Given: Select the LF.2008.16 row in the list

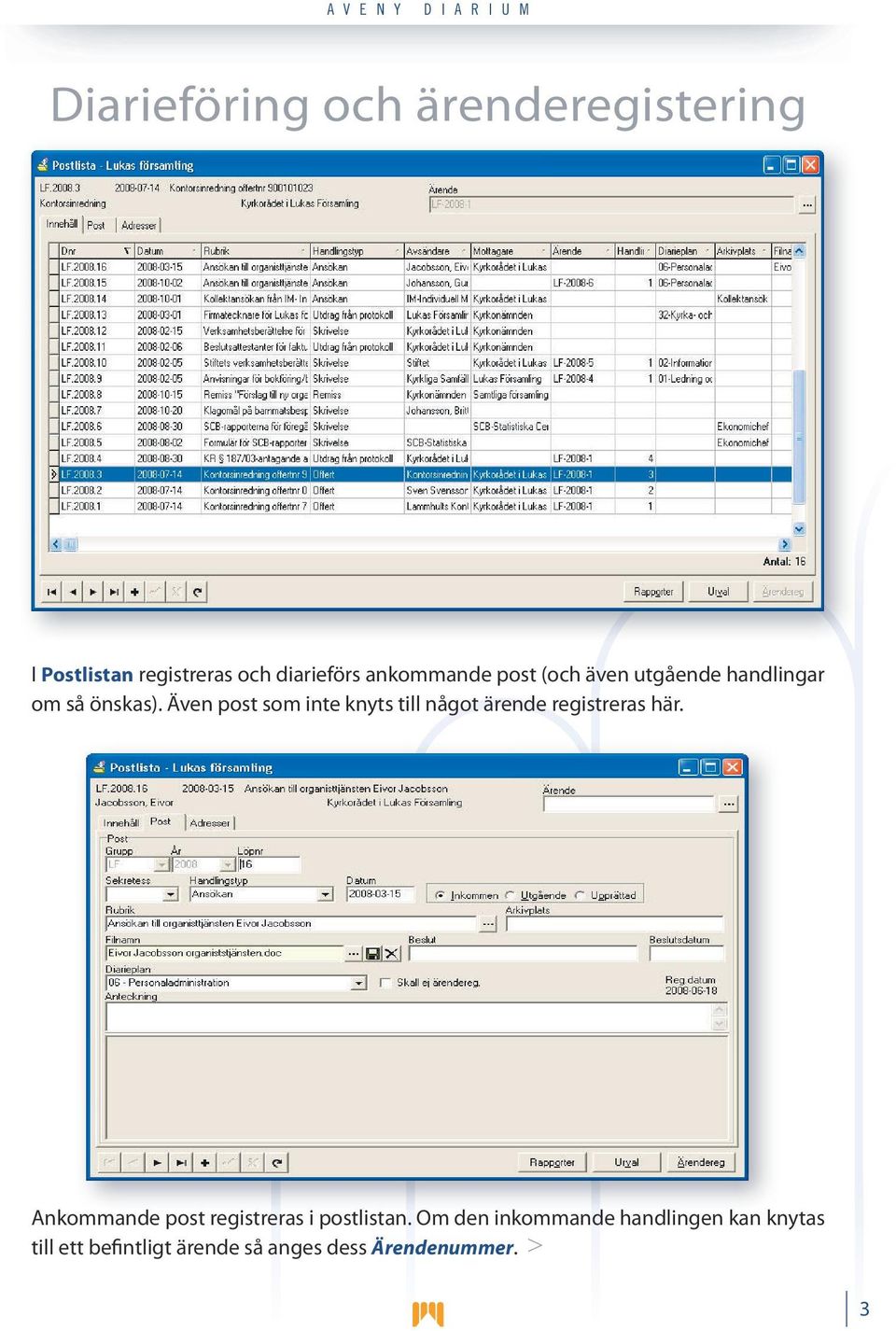Looking at the screenshot, I should click(426, 267).
